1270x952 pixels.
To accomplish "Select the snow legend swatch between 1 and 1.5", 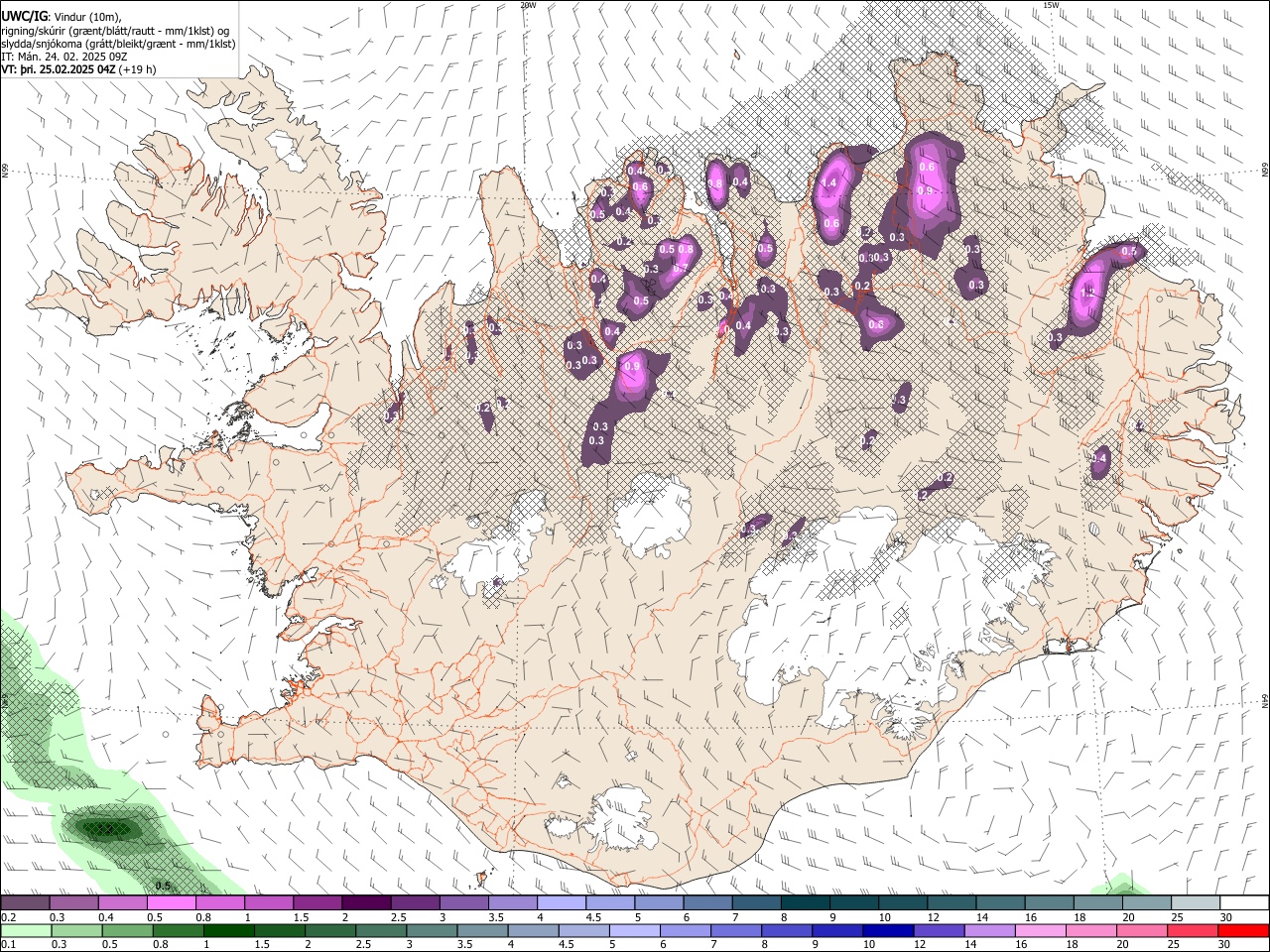I will (x=269, y=903).
